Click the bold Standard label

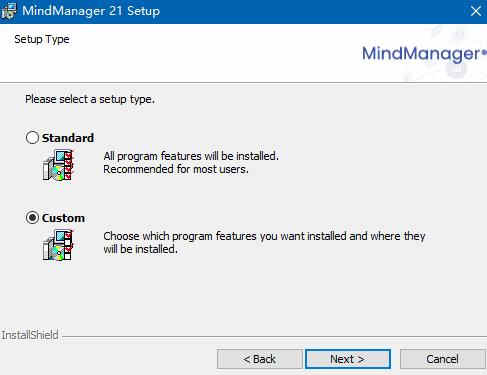point(68,138)
